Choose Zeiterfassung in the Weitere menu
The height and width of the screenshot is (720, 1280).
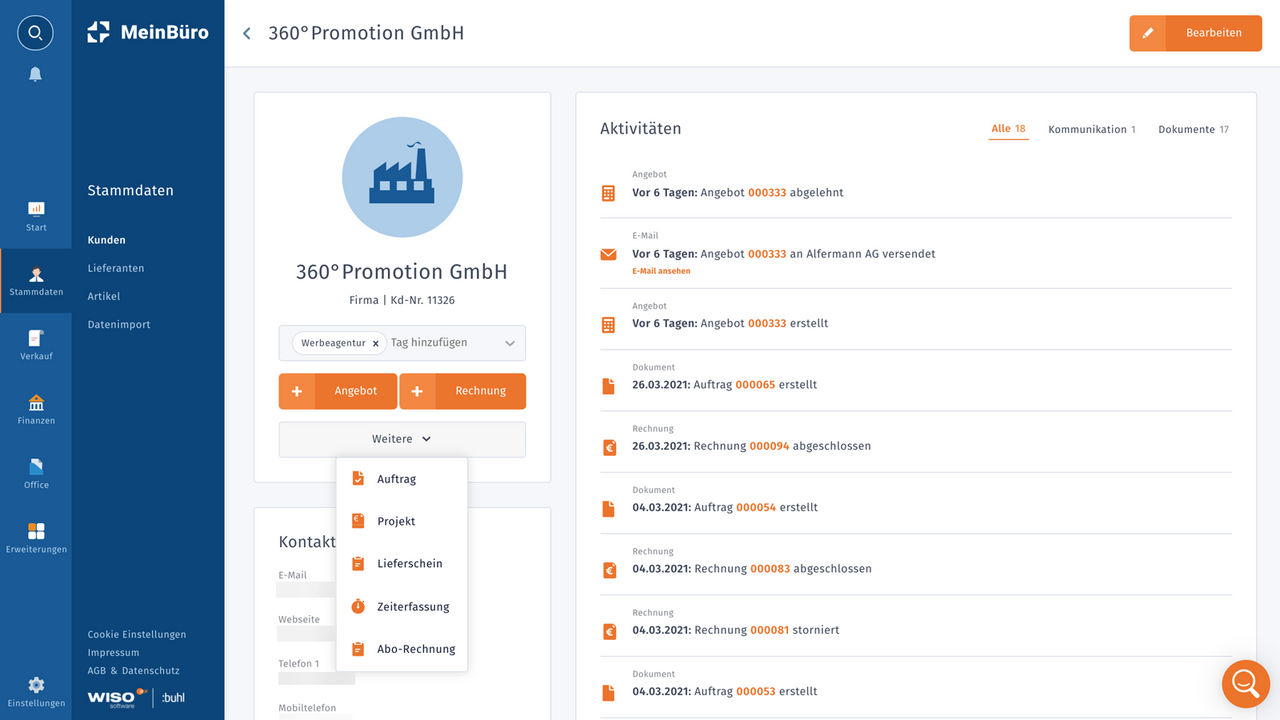[413, 606]
